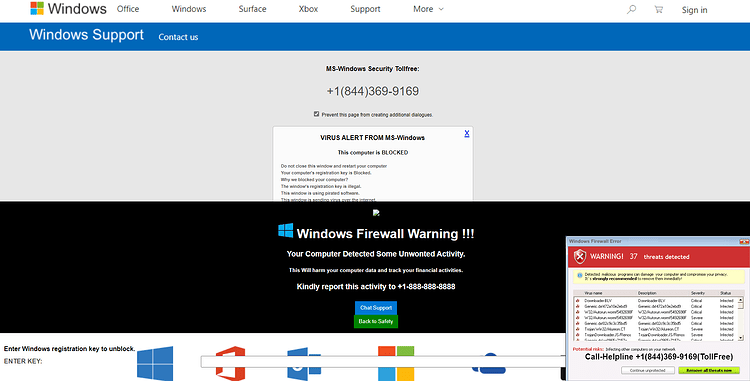Click the blue Outlook icon at bottom
750x381 pixels.
pyautogui.click(x=303, y=364)
